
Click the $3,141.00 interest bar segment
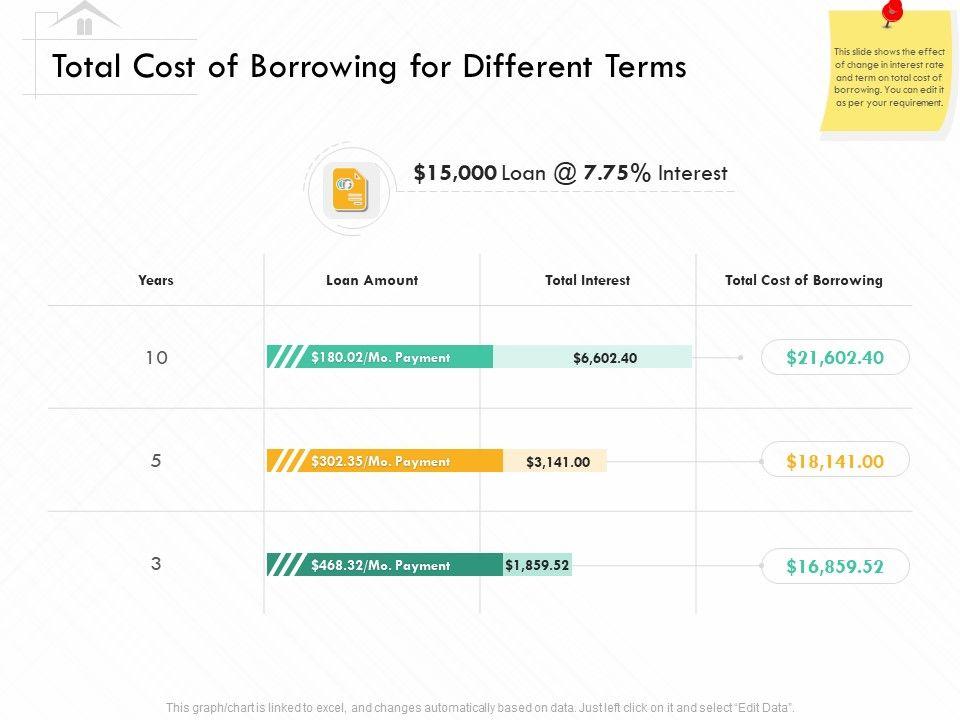tap(557, 461)
